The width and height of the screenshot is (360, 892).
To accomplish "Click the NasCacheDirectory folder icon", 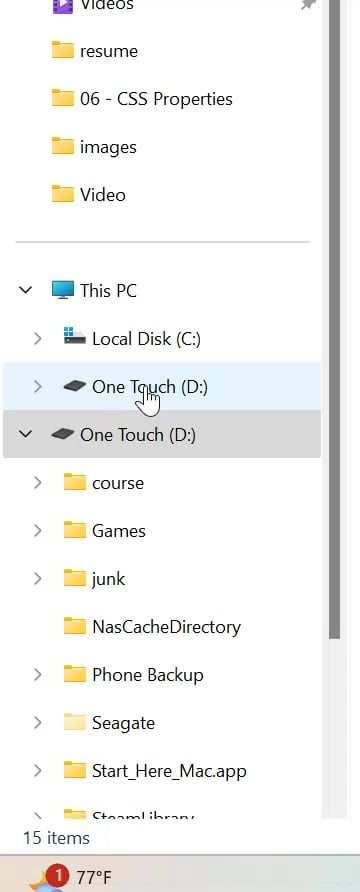I will pos(75,626).
